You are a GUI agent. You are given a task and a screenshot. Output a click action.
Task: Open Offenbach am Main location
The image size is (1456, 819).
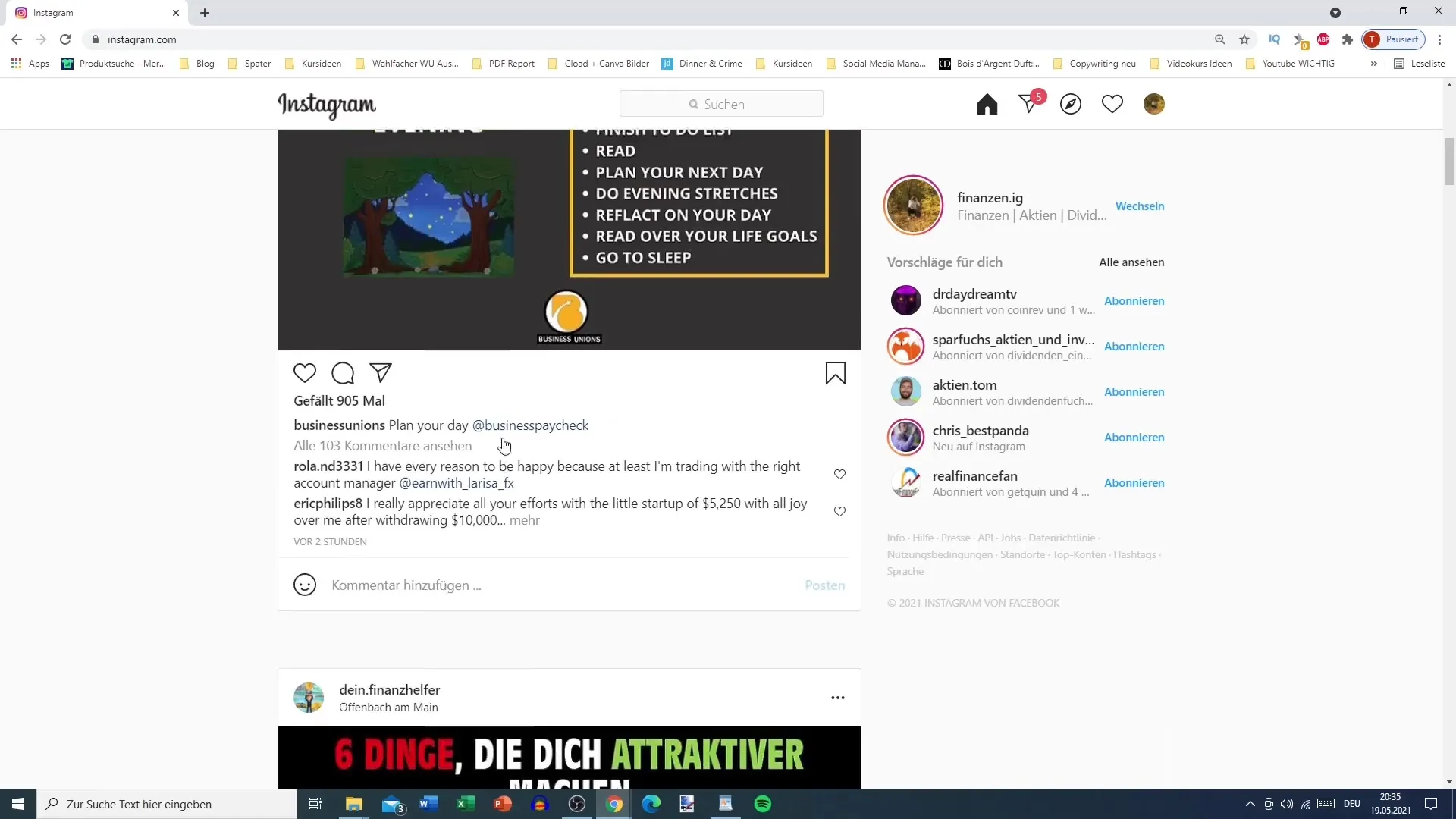click(x=388, y=708)
